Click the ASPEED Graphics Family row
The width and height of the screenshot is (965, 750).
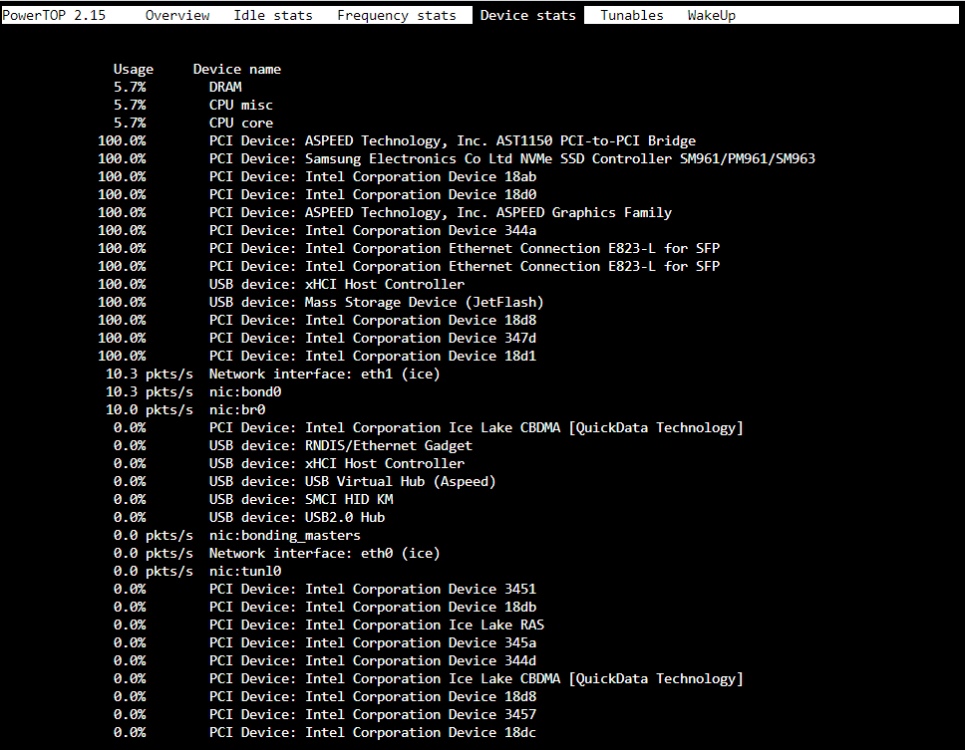tap(385, 212)
